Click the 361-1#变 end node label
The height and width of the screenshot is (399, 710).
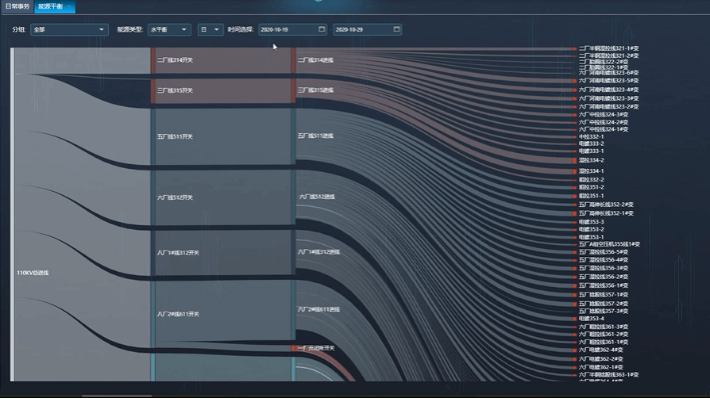tap(604, 342)
